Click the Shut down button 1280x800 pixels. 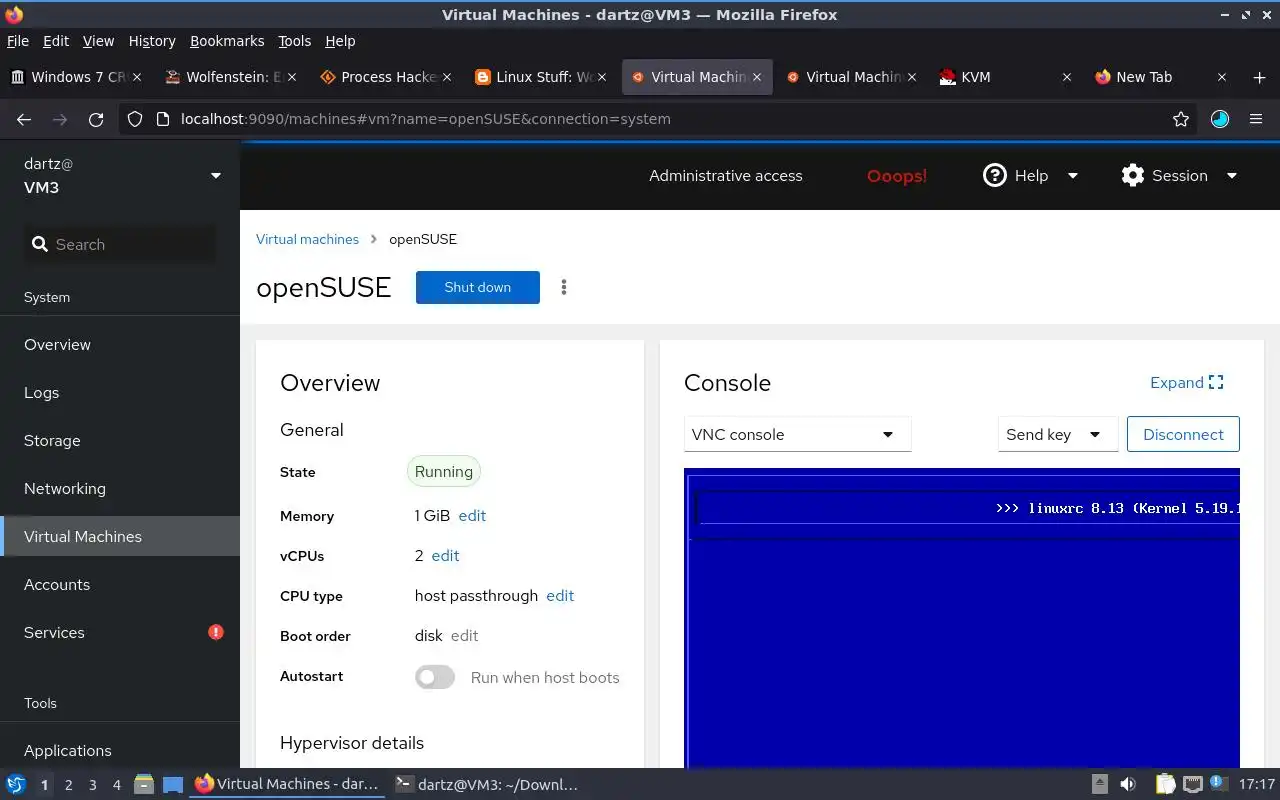click(x=478, y=287)
